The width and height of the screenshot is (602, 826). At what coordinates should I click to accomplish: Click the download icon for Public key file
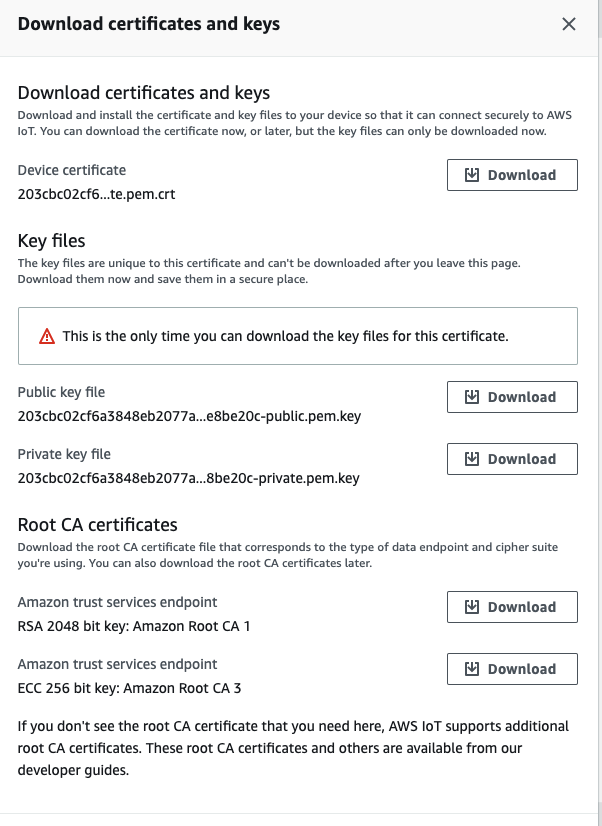(x=472, y=397)
